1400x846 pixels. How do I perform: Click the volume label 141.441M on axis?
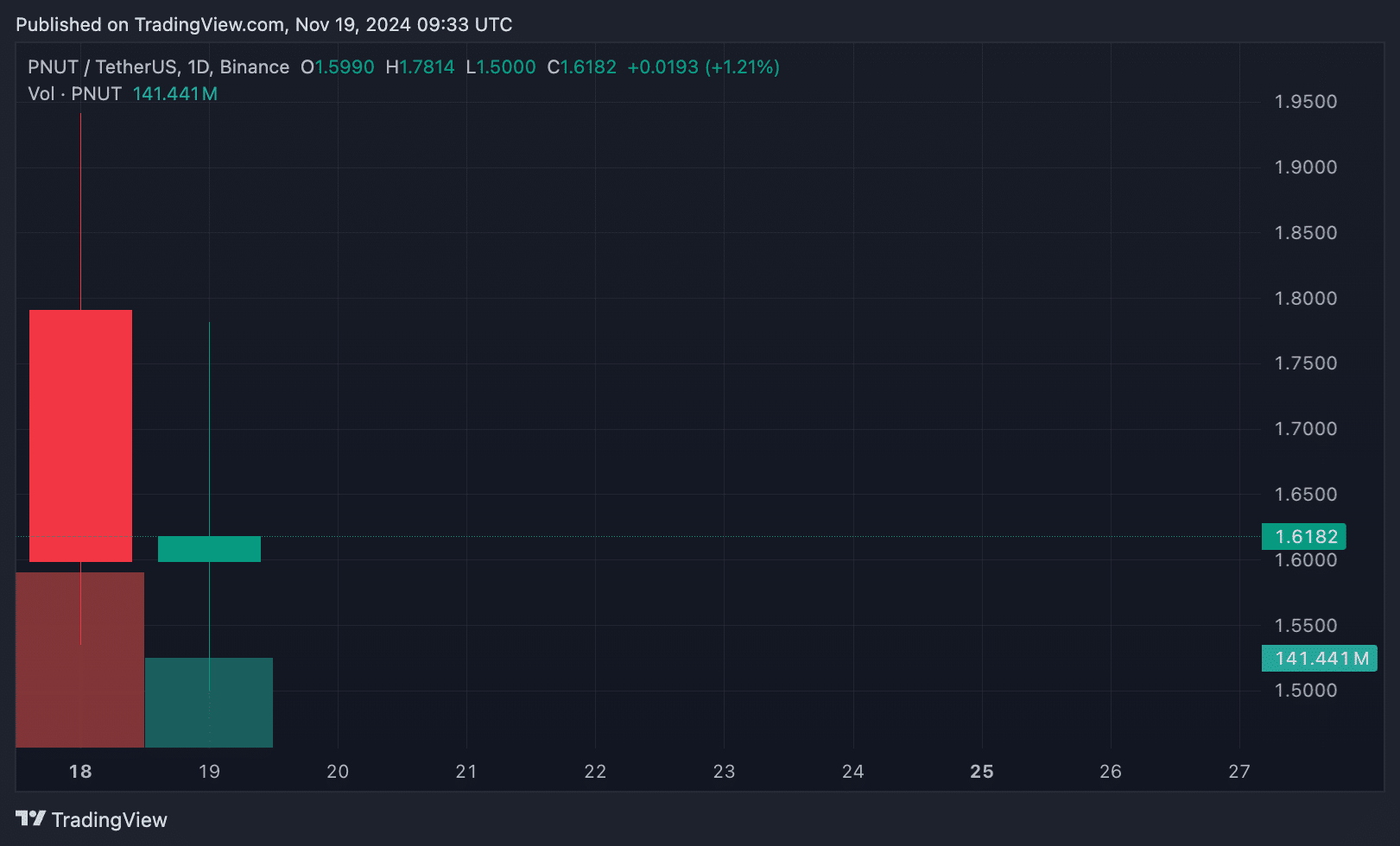[1319, 658]
